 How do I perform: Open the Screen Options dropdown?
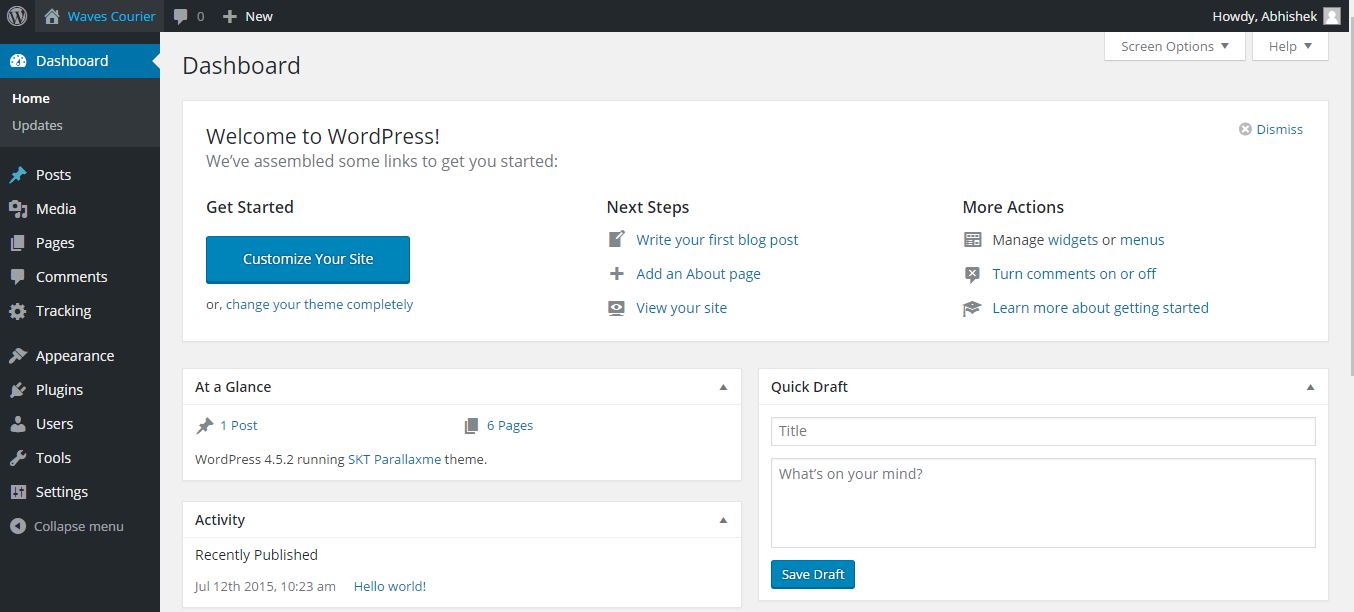pyautogui.click(x=1175, y=46)
